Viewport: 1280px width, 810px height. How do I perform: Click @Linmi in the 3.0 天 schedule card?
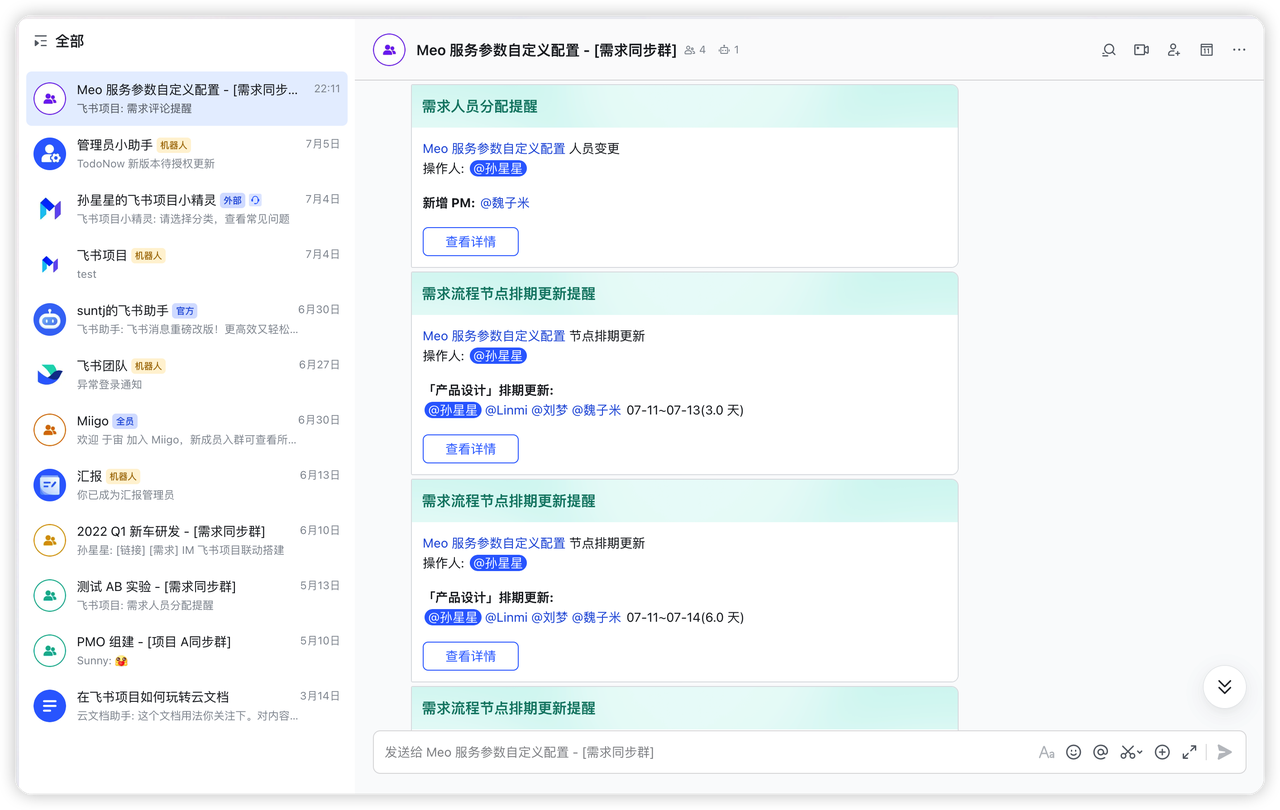click(506, 410)
